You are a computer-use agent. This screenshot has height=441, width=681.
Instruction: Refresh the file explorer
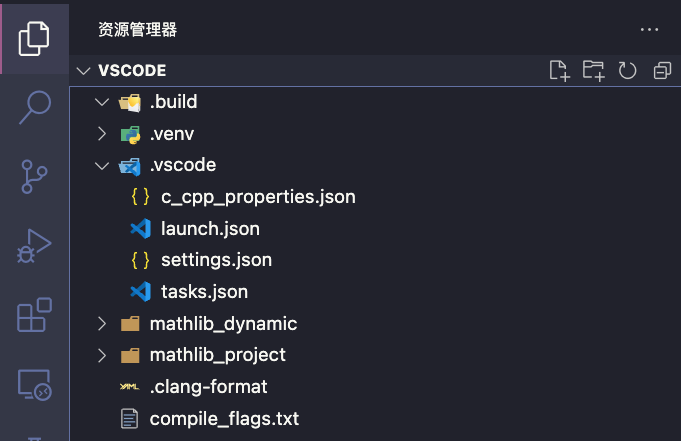click(627, 70)
